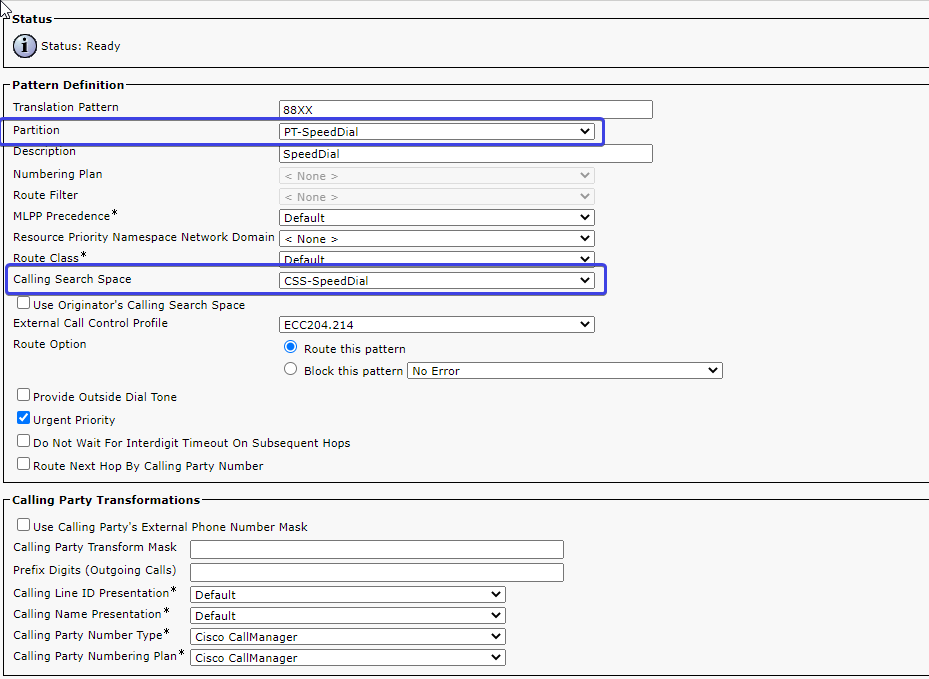Enable Route Next Hop By Calling Party Number
Image resolution: width=929 pixels, height=679 pixels.
pyautogui.click(x=24, y=465)
